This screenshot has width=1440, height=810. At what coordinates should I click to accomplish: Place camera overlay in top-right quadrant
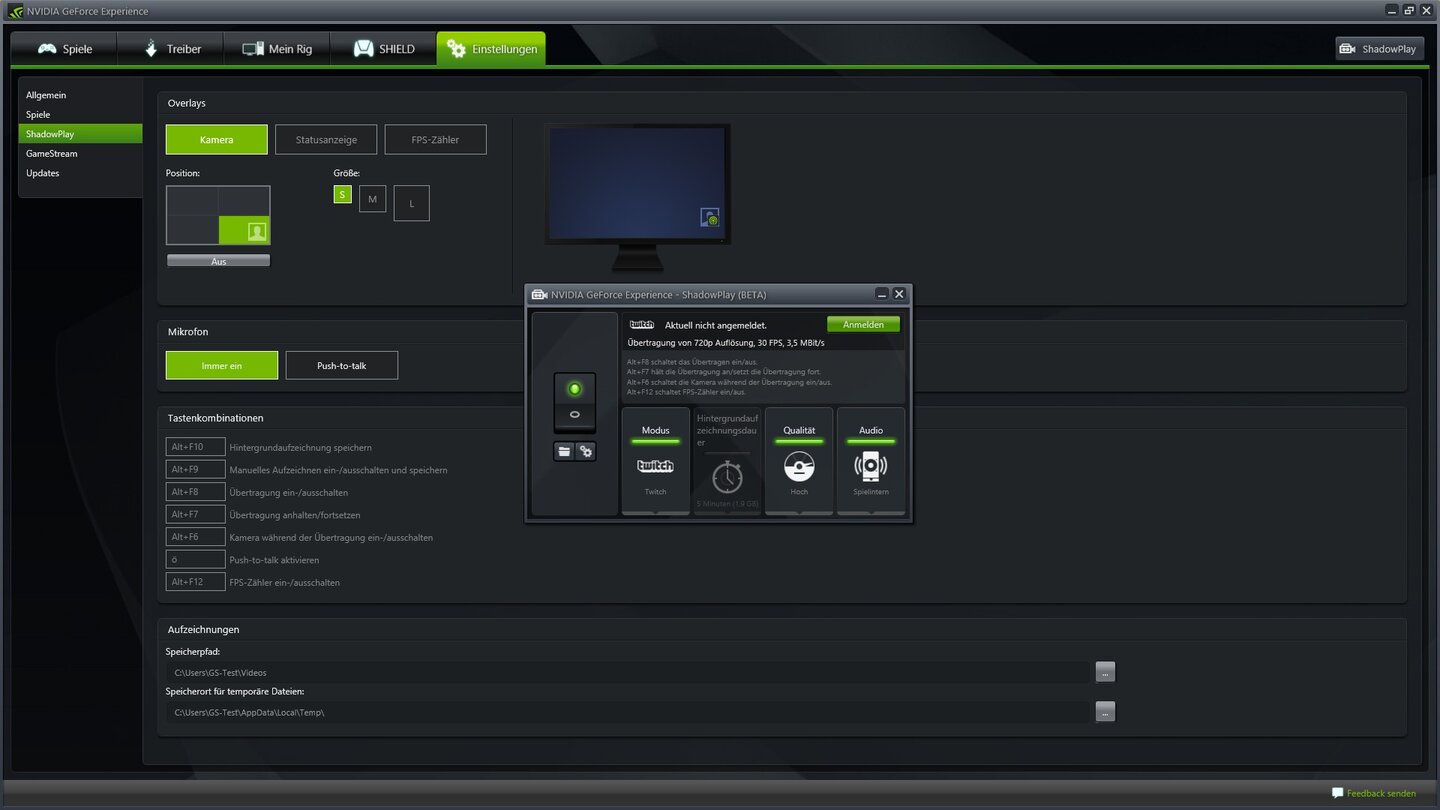[x=244, y=201]
